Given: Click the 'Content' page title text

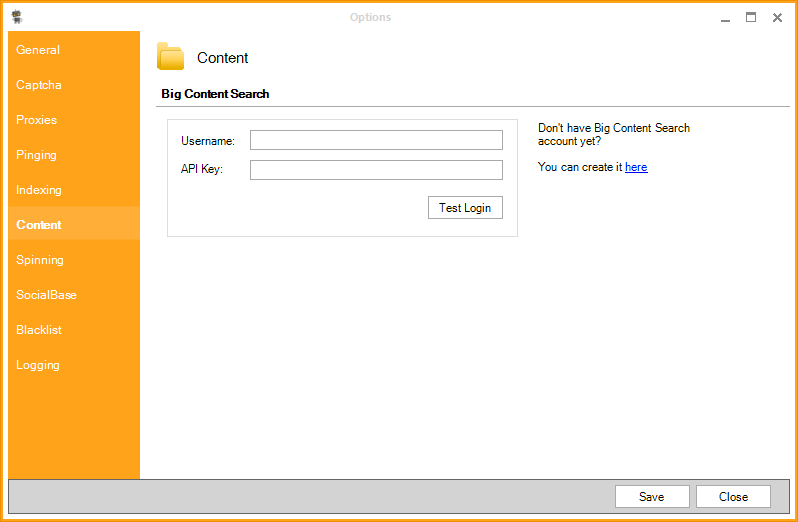Looking at the screenshot, I should pyautogui.click(x=222, y=58).
